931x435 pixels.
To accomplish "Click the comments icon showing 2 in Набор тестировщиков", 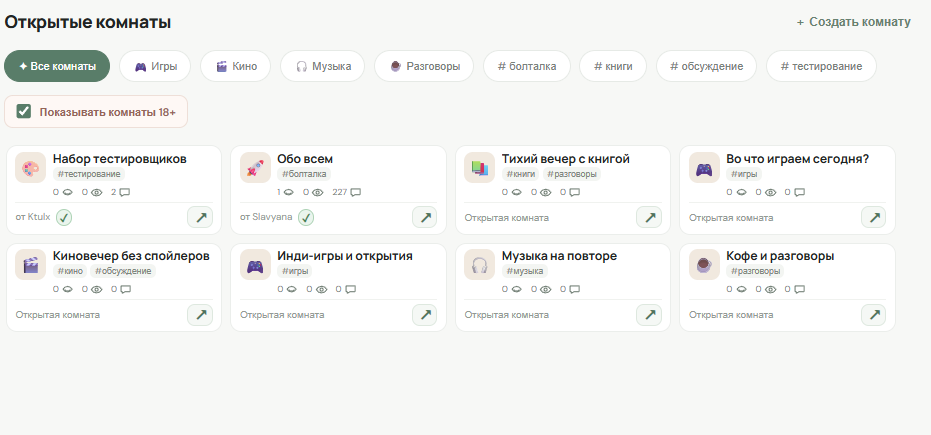I will pos(125,192).
